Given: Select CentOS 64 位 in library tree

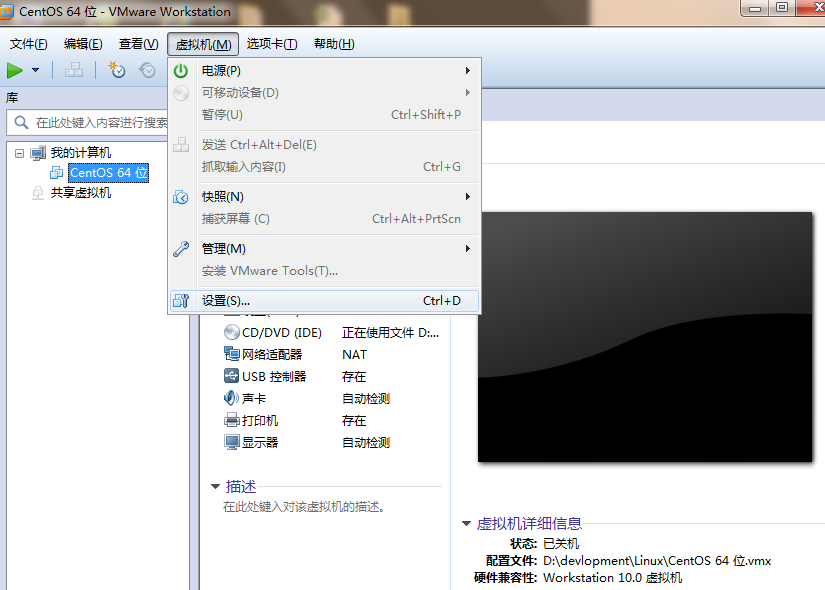Looking at the screenshot, I should point(109,173).
